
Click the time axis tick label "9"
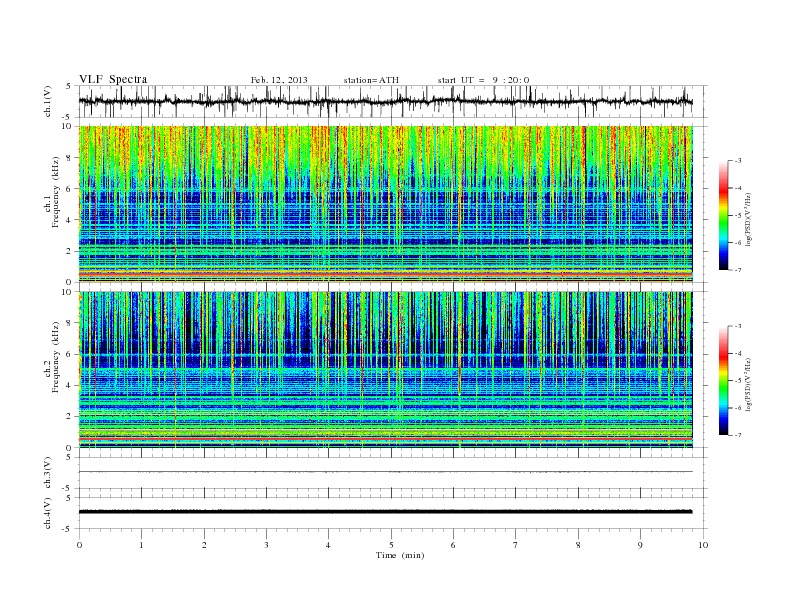click(640, 545)
